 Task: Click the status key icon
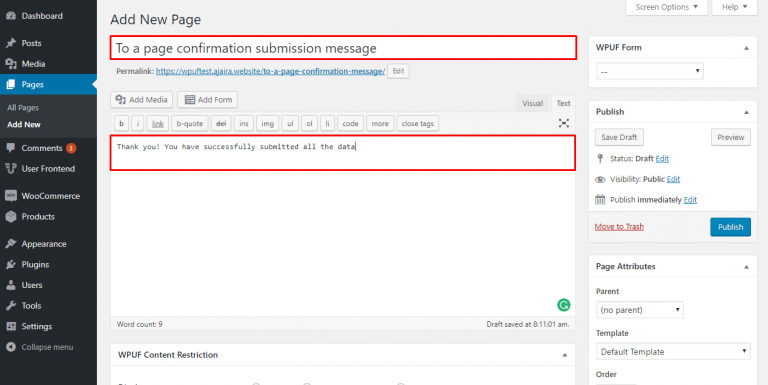tap(600, 158)
